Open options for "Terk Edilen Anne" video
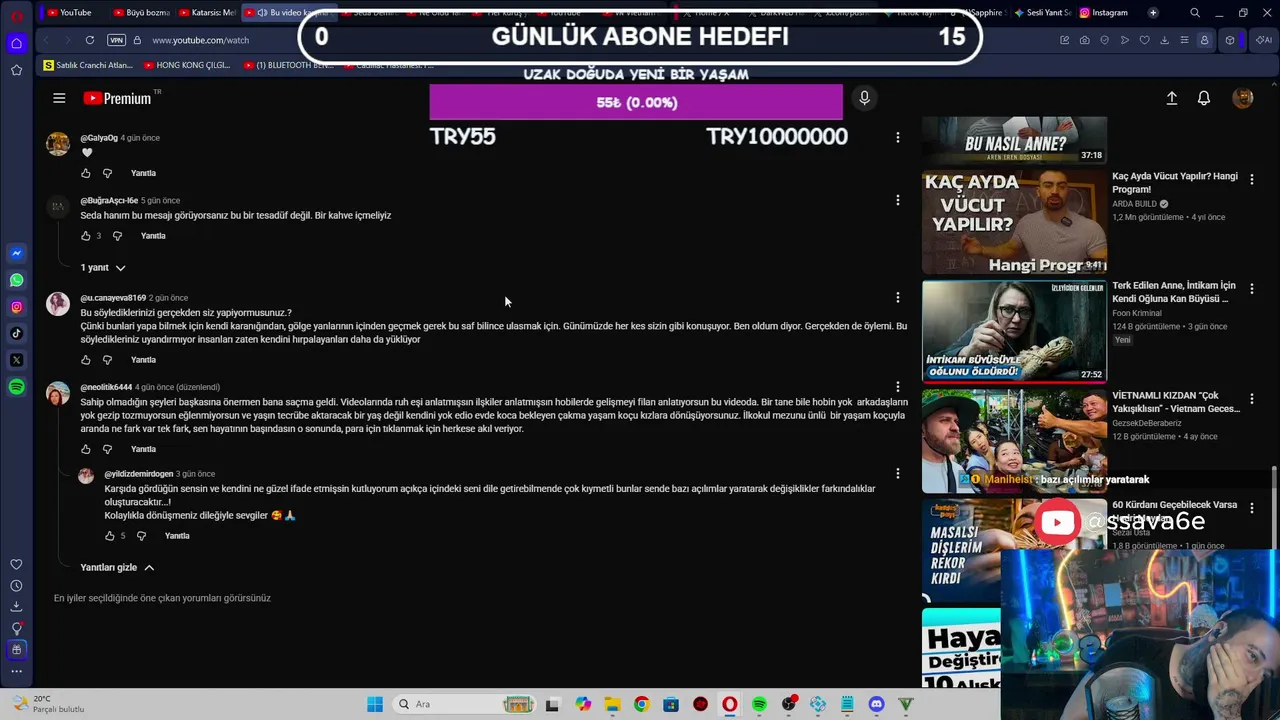 coord(1251,290)
